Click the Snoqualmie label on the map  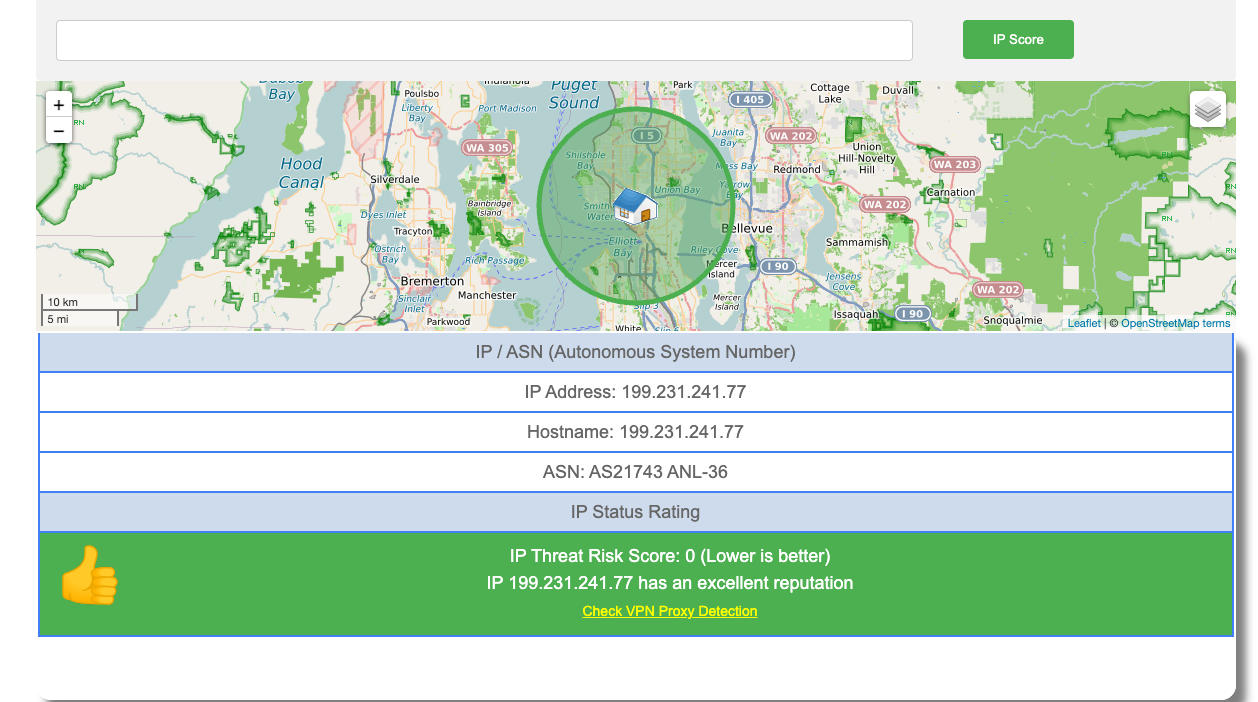(1013, 321)
